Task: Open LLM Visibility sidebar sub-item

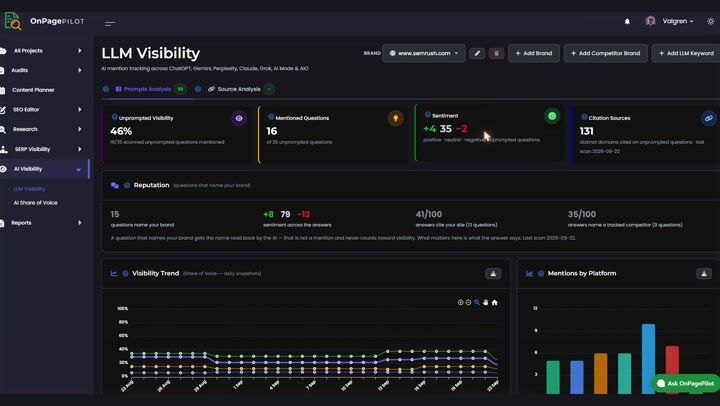Action: click(29, 189)
